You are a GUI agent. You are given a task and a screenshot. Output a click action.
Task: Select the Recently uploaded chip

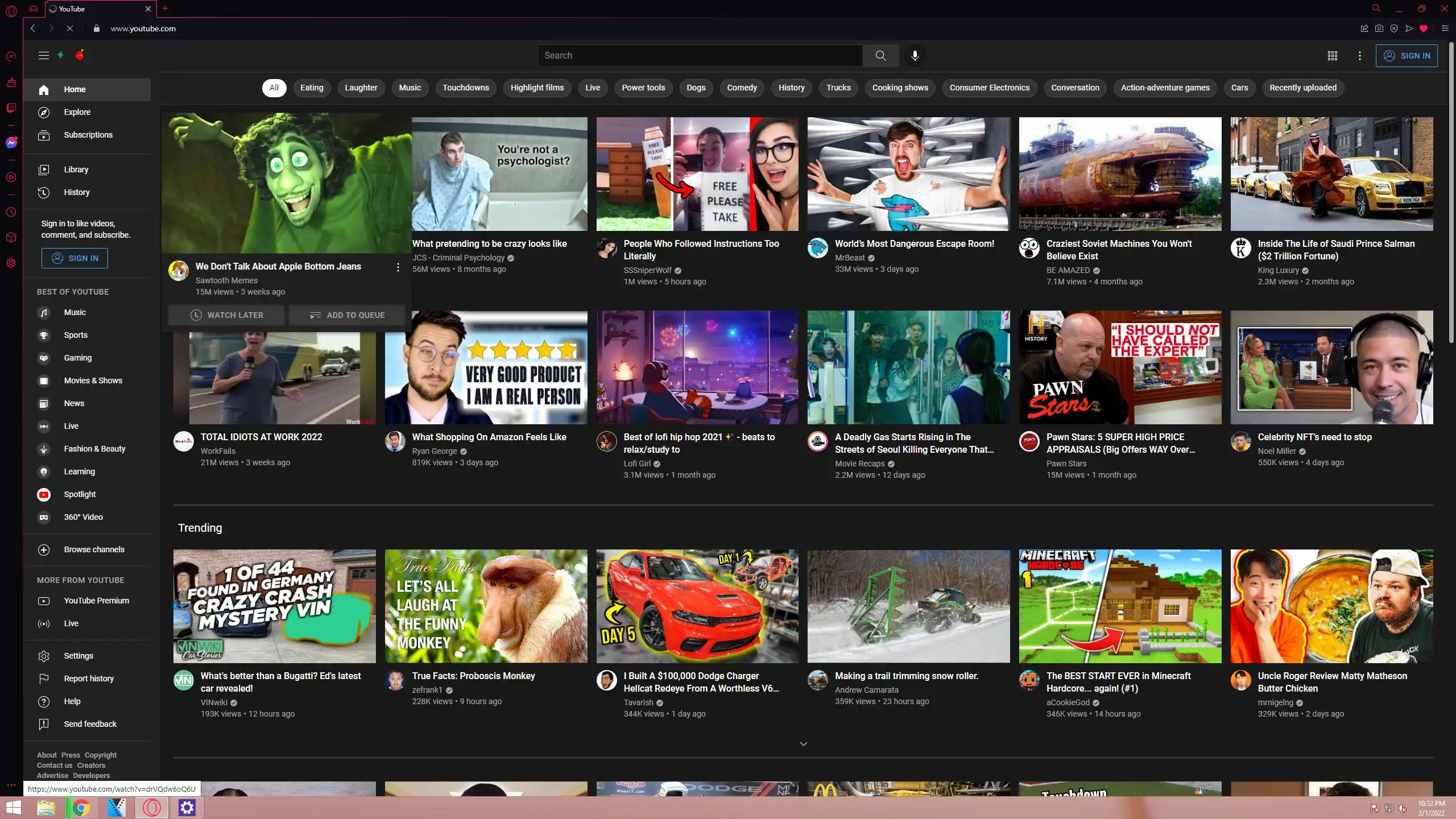pos(1302,88)
